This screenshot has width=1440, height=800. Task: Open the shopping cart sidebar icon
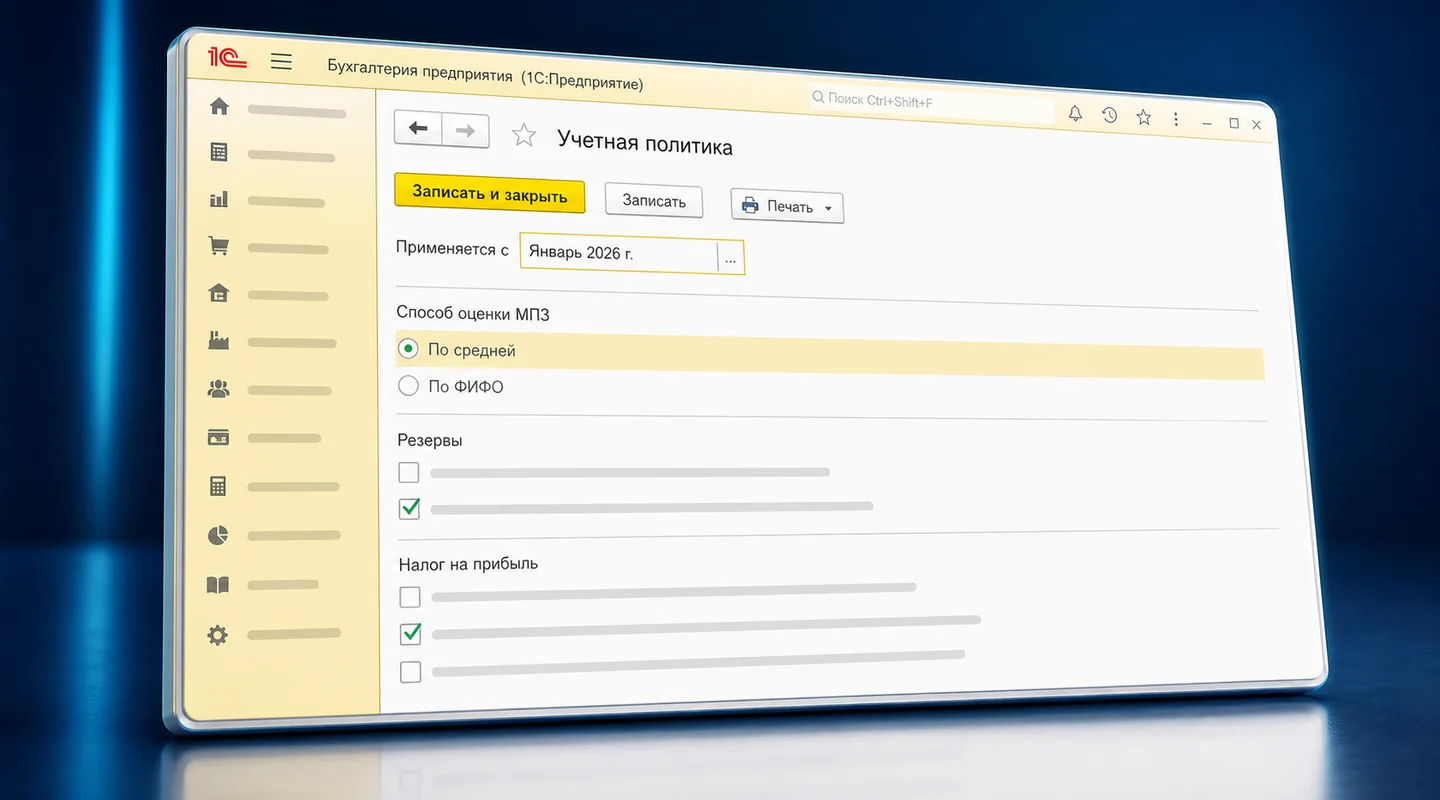pos(218,246)
